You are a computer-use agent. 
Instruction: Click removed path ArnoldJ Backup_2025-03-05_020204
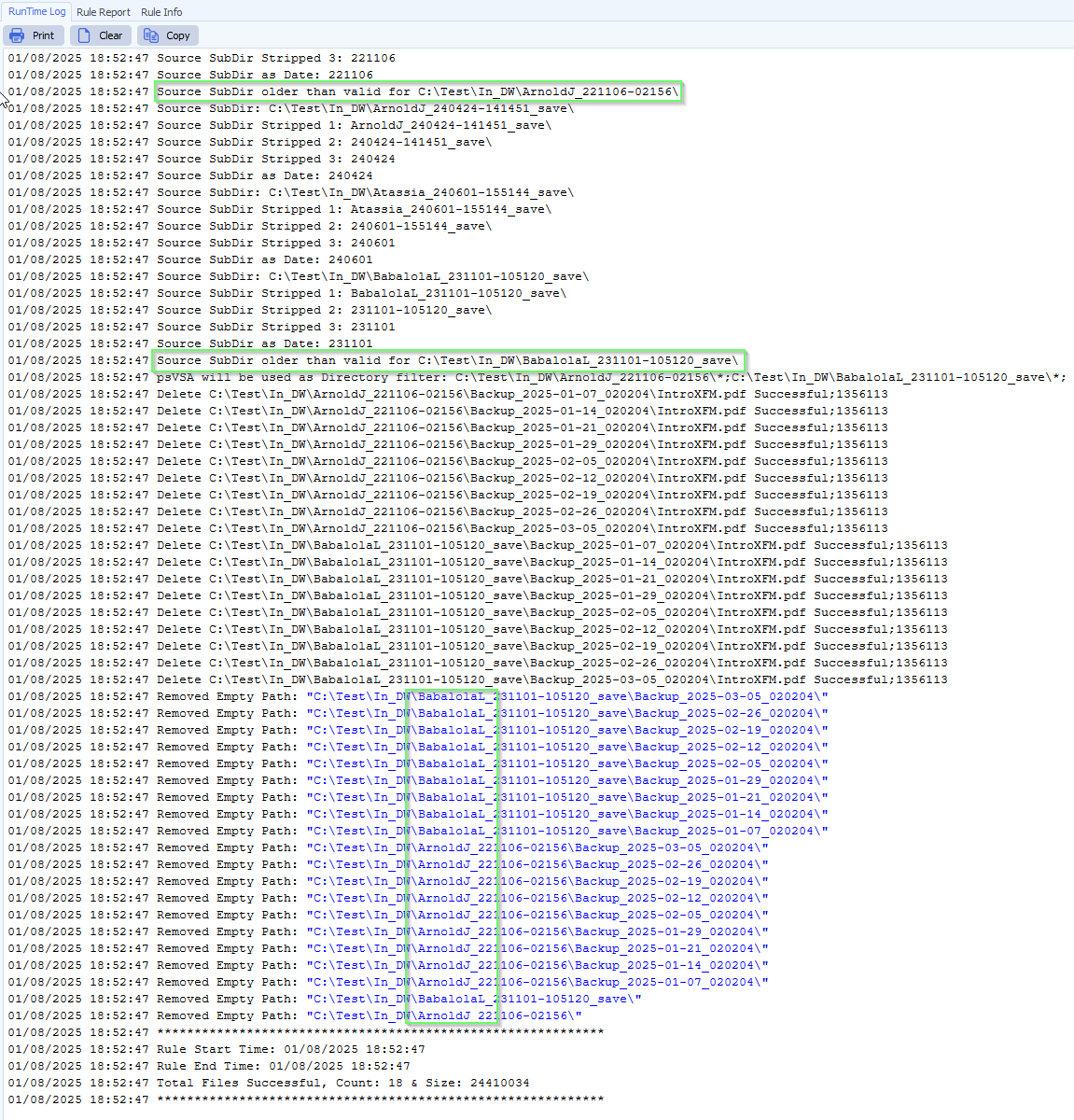click(537, 847)
